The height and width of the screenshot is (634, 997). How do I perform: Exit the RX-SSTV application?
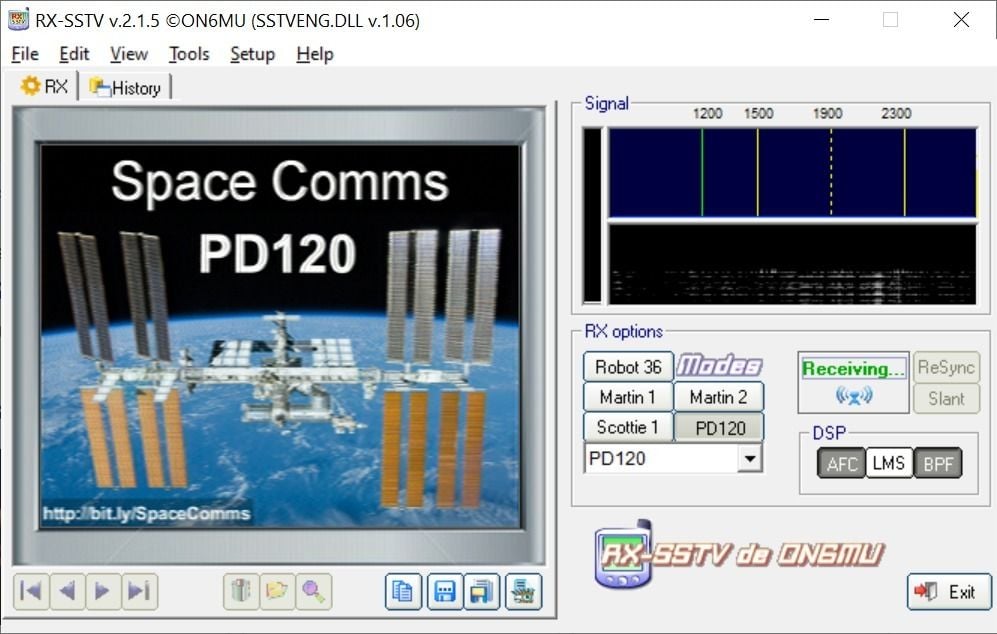(x=949, y=591)
